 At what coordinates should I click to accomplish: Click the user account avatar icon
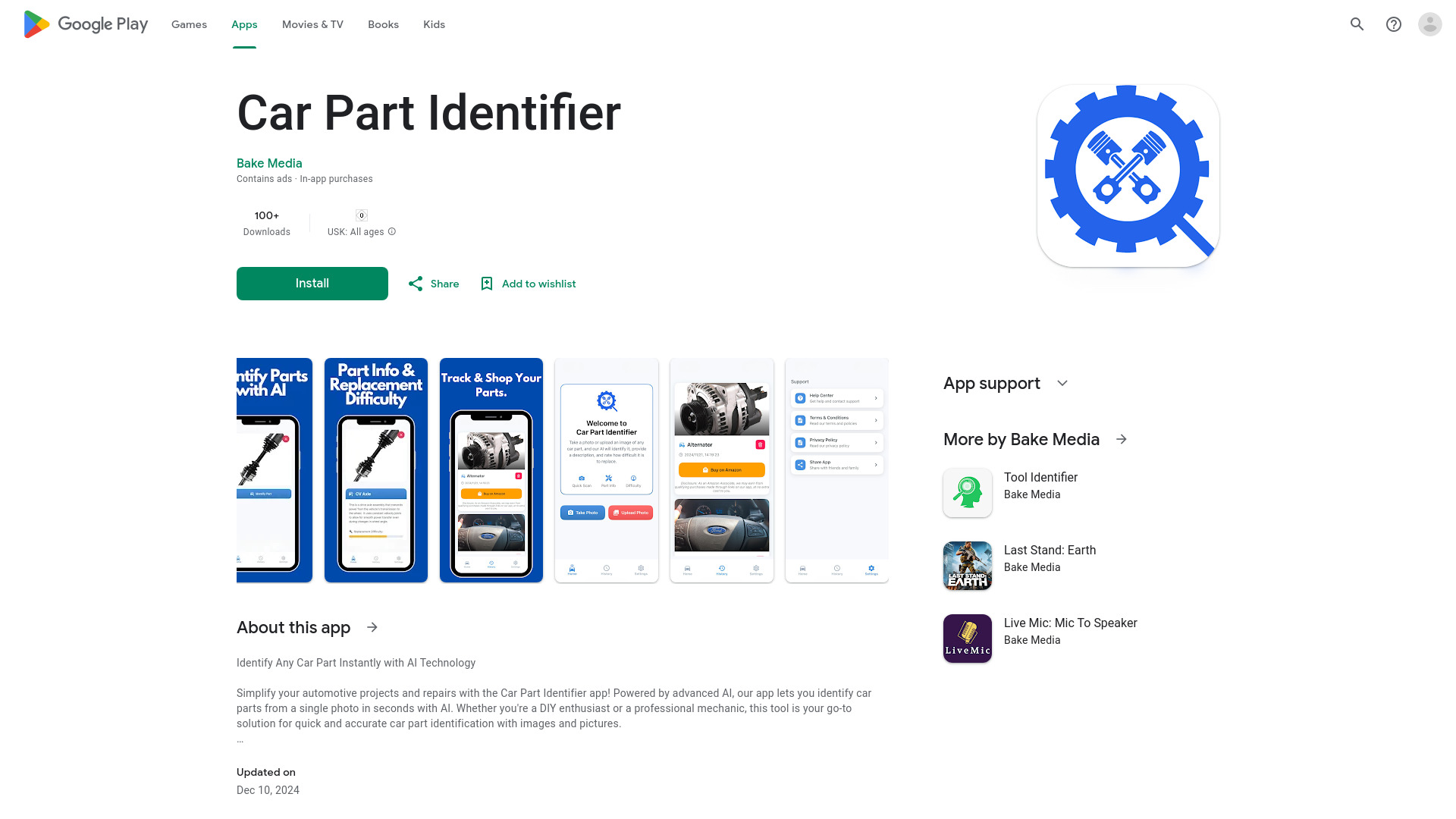click(1429, 24)
